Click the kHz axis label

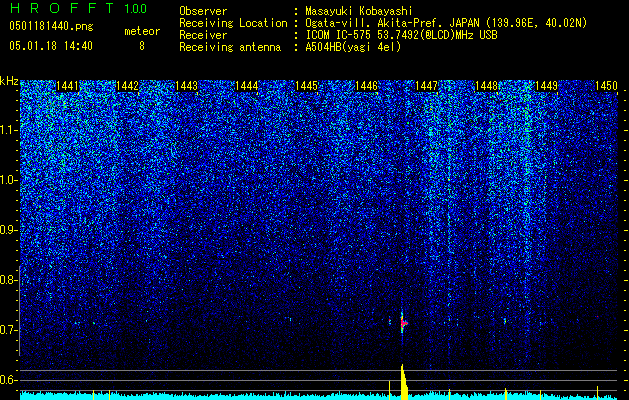9,81
